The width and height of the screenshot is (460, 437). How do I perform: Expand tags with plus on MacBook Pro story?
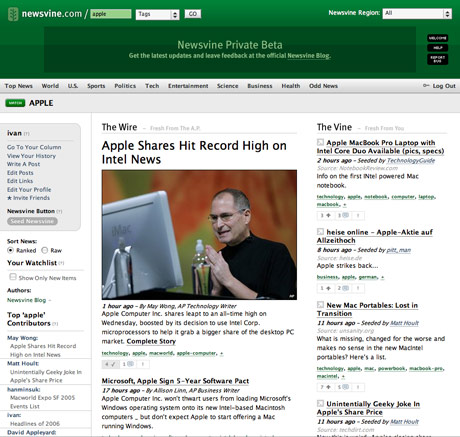345,205
